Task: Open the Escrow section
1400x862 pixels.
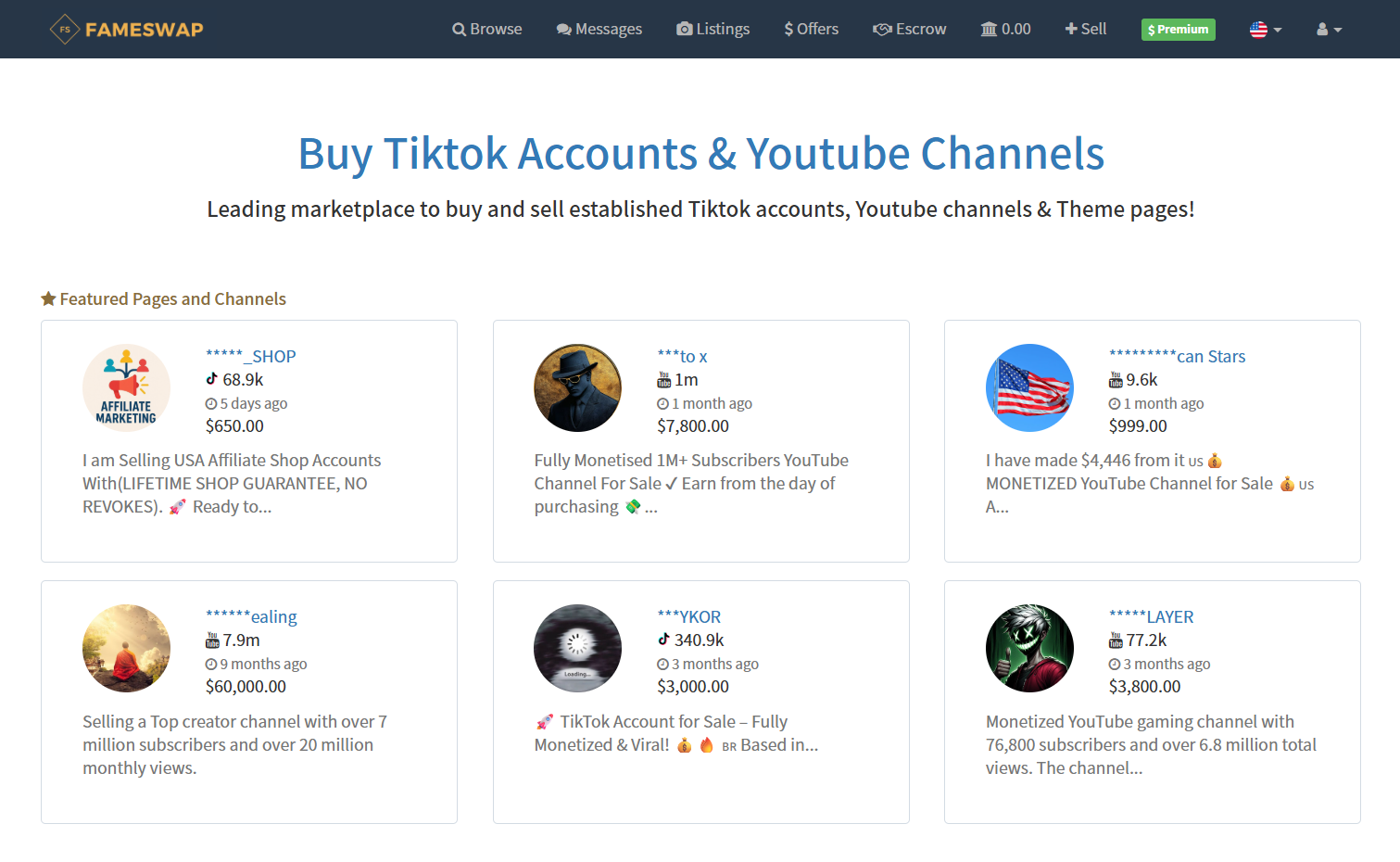Action: [910, 30]
